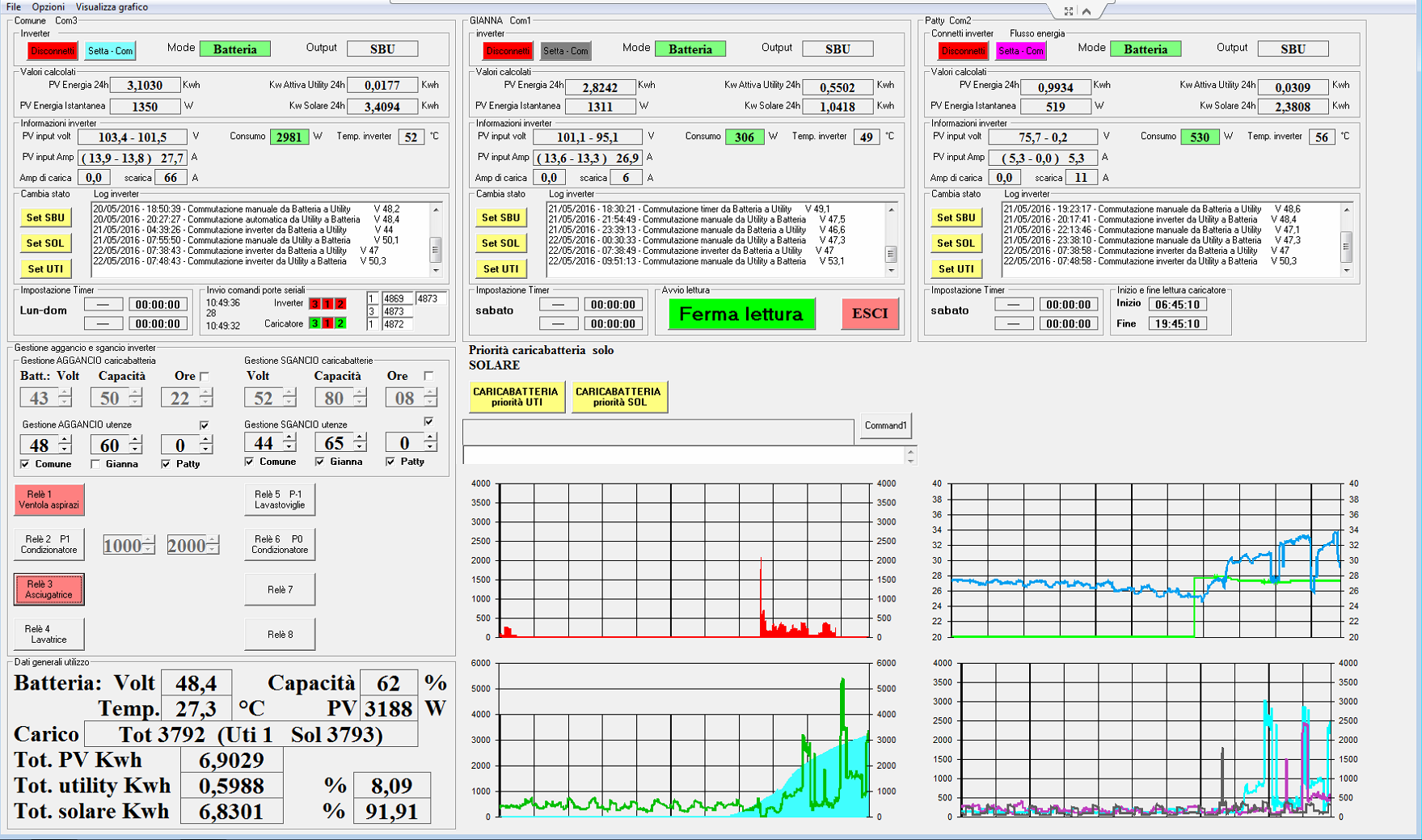Click the Inizio time field 06:45:10
The image size is (1422, 840).
click(x=1177, y=304)
